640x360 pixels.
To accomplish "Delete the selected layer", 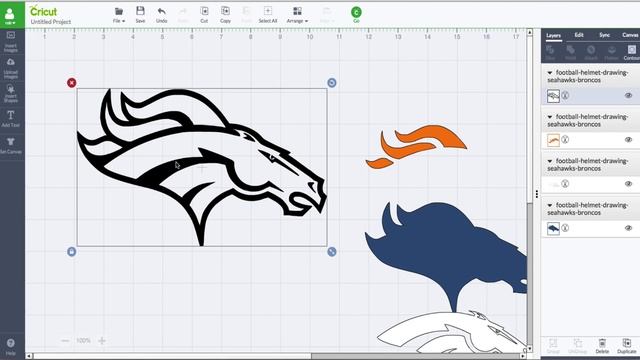I will 602,346.
